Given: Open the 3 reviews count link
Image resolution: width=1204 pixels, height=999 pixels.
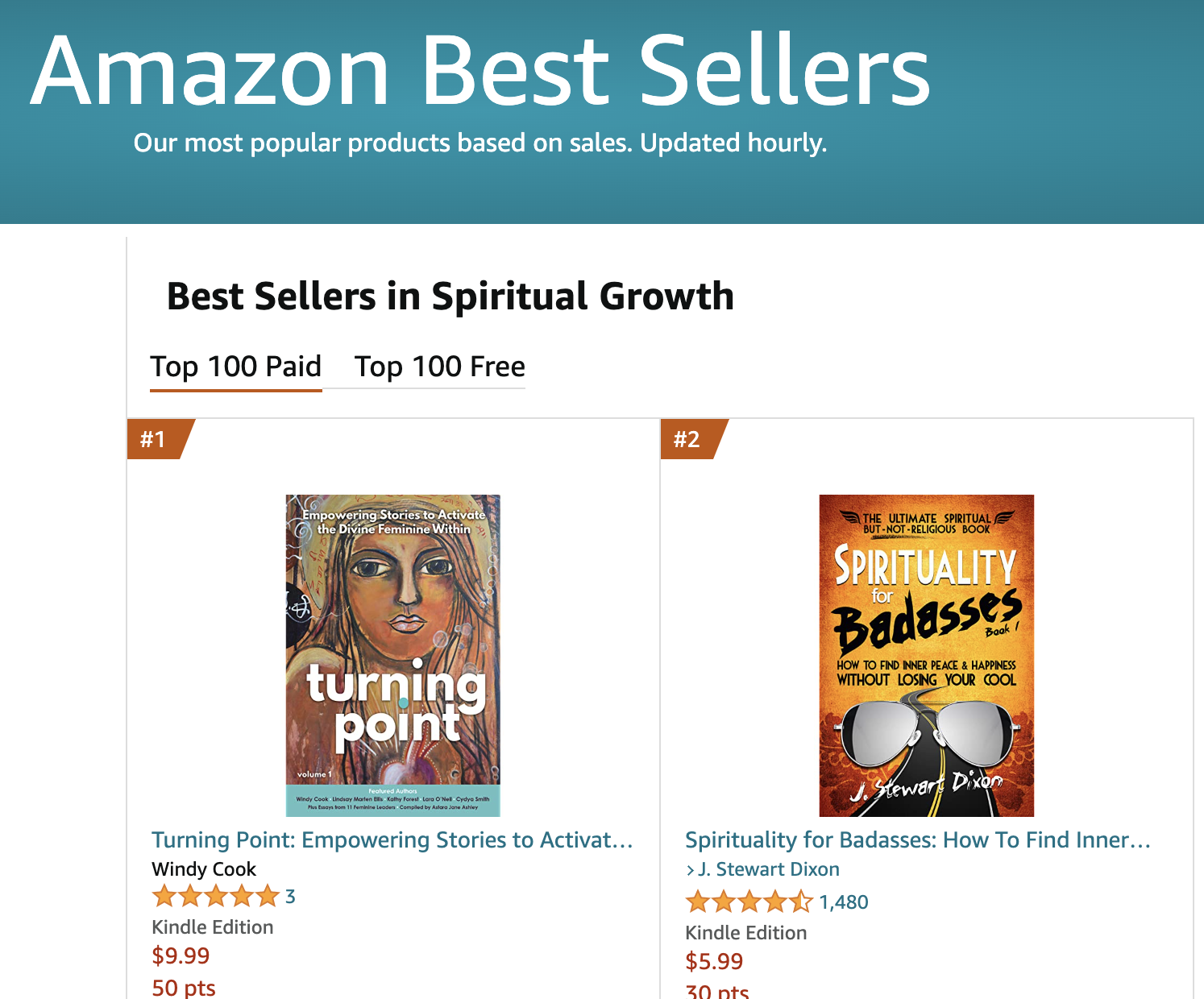Looking at the screenshot, I should (x=290, y=897).
